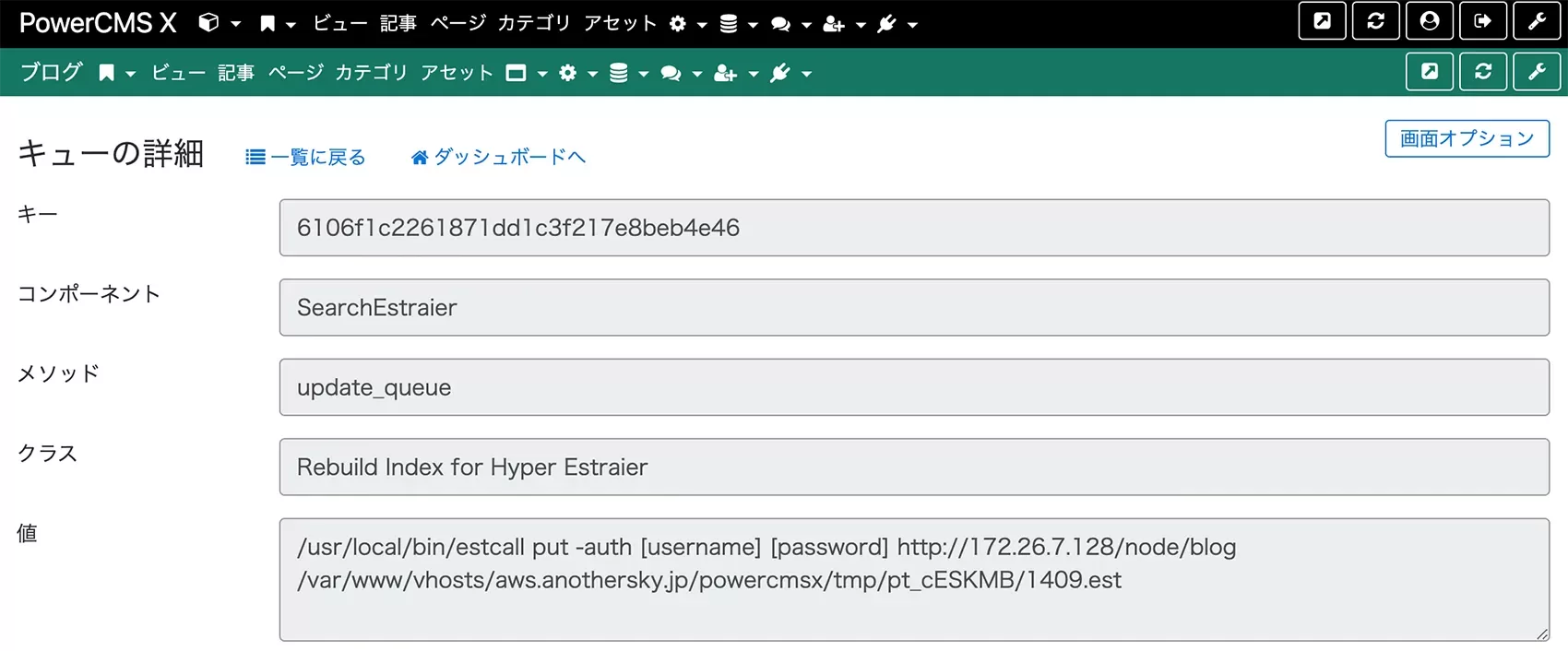Open 記事 in the green blog bar
The width and height of the screenshot is (1568, 651).
(x=236, y=73)
